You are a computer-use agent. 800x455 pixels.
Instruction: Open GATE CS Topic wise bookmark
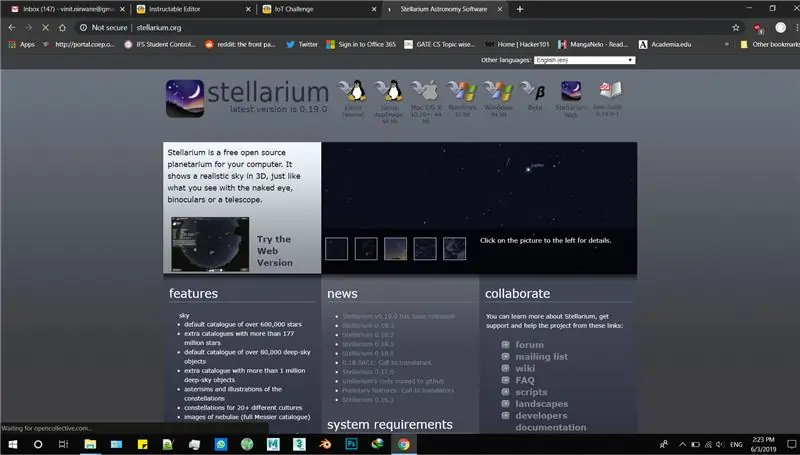point(439,44)
